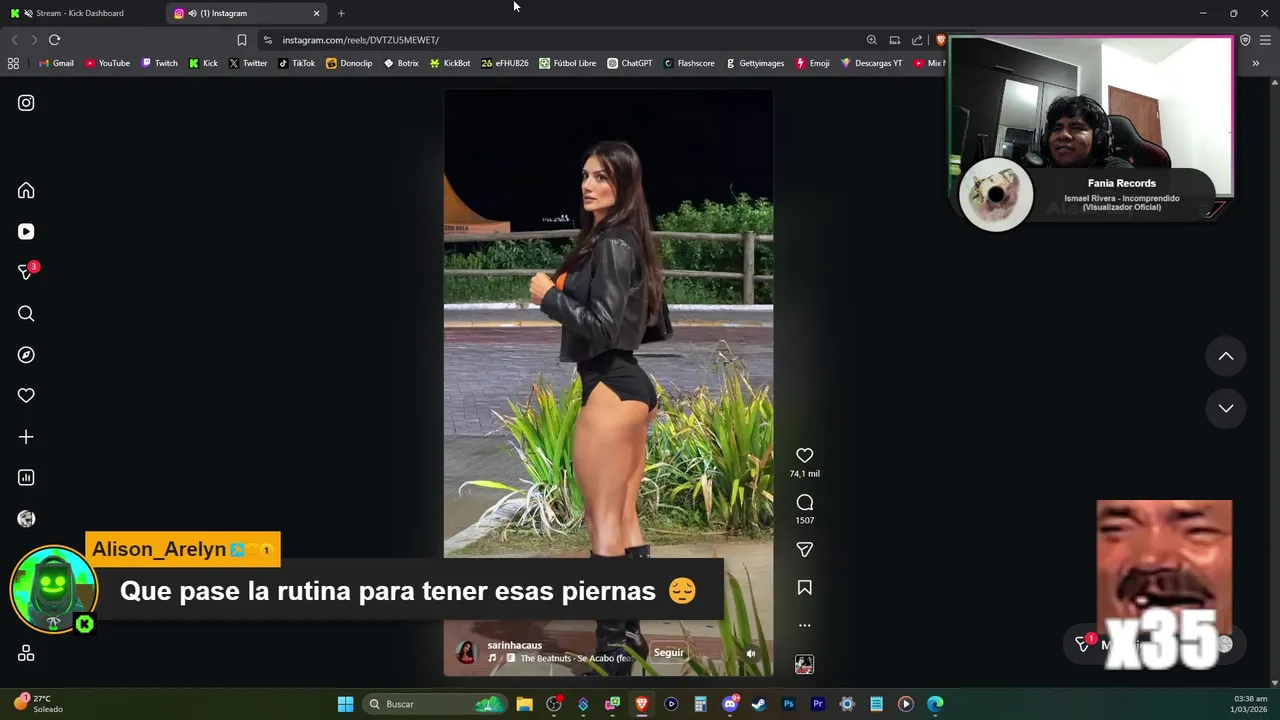Viewport: 1280px width, 720px height.
Task: Go to the previous reel with up arrow
Action: (1226, 356)
